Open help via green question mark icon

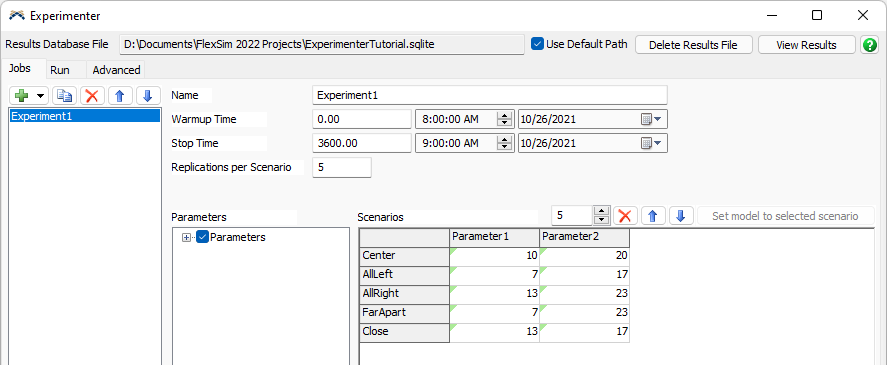pos(869,45)
